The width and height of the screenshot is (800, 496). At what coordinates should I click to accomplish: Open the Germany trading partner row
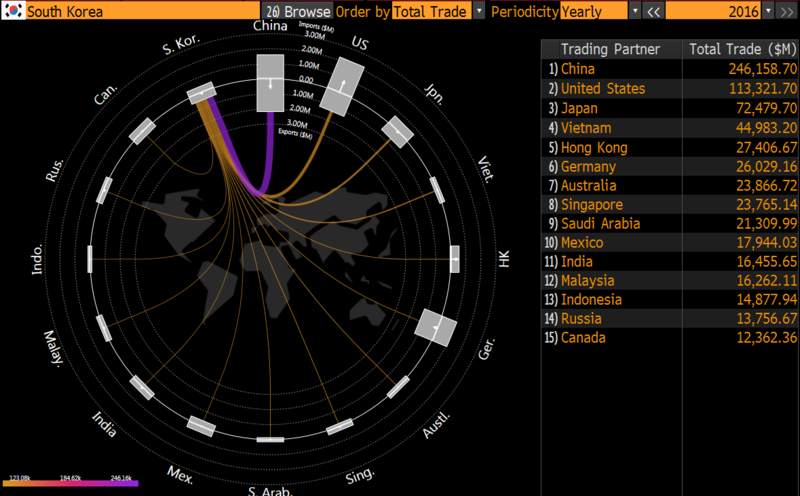(x=670, y=166)
